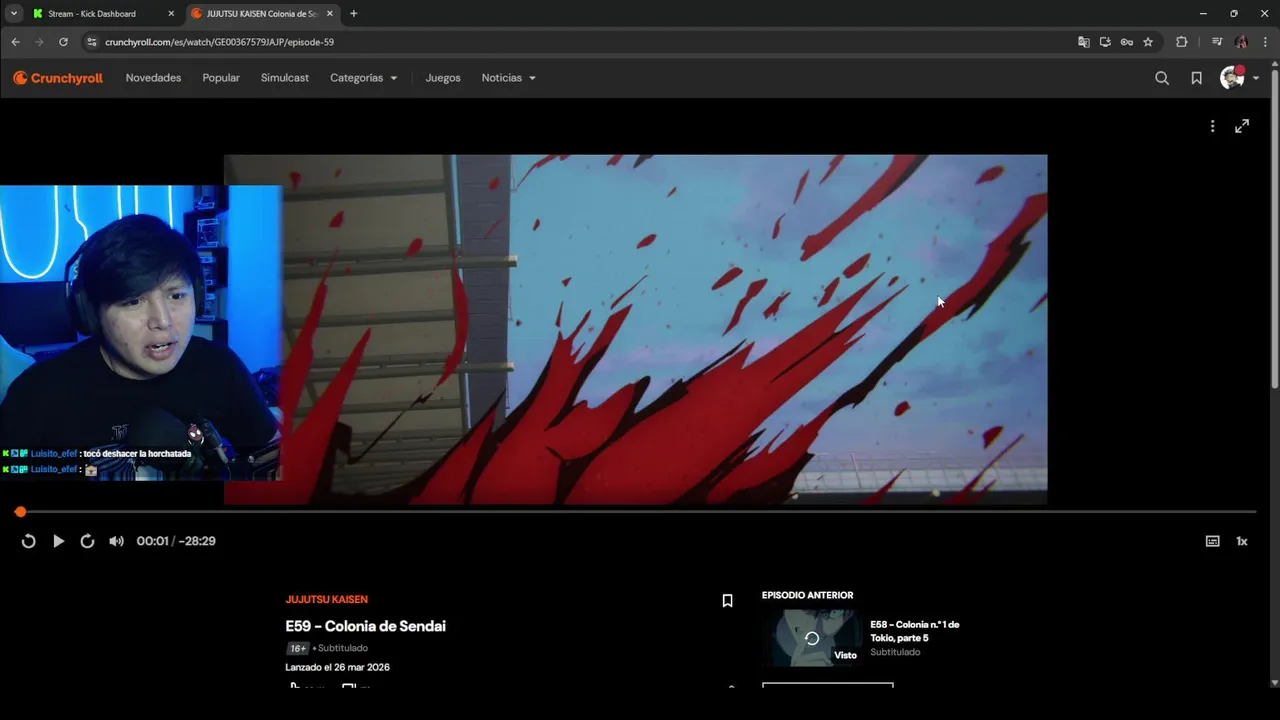Screen dimensions: 1280x720
Task: Open the Chrome three-dot menu
Action: click(x=1266, y=42)
